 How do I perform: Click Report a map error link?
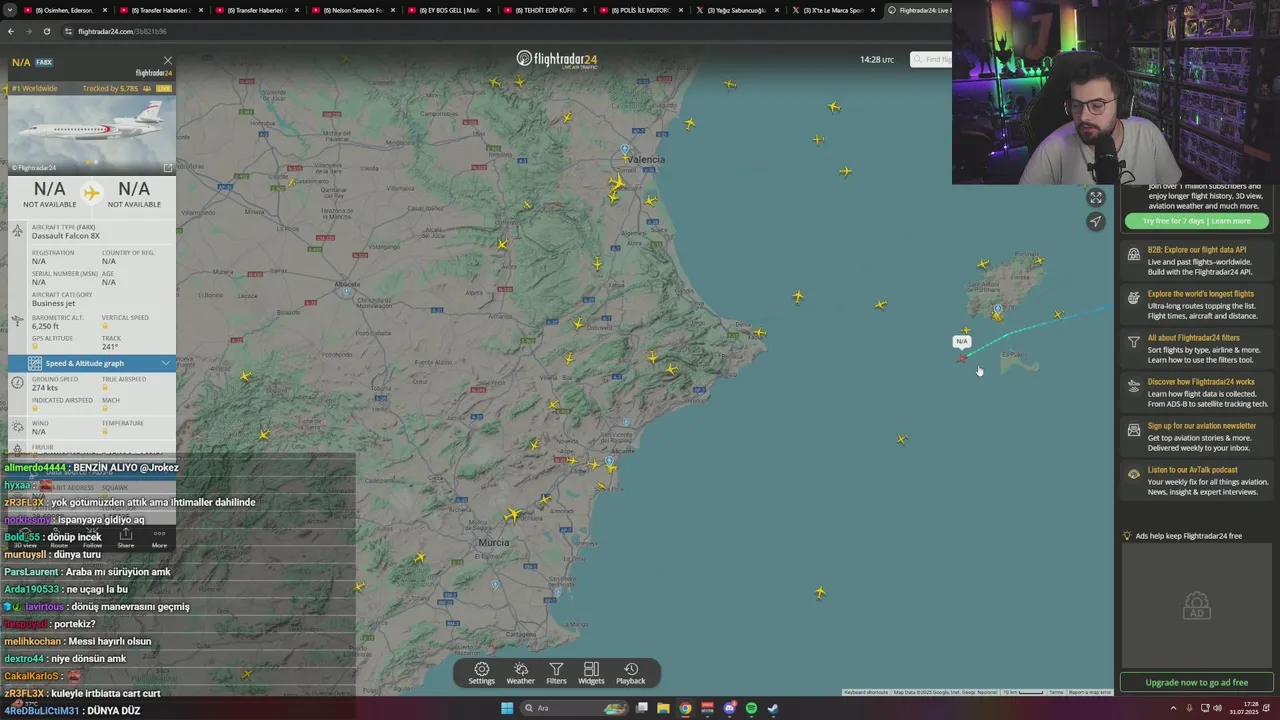[x=1089, y=692]
